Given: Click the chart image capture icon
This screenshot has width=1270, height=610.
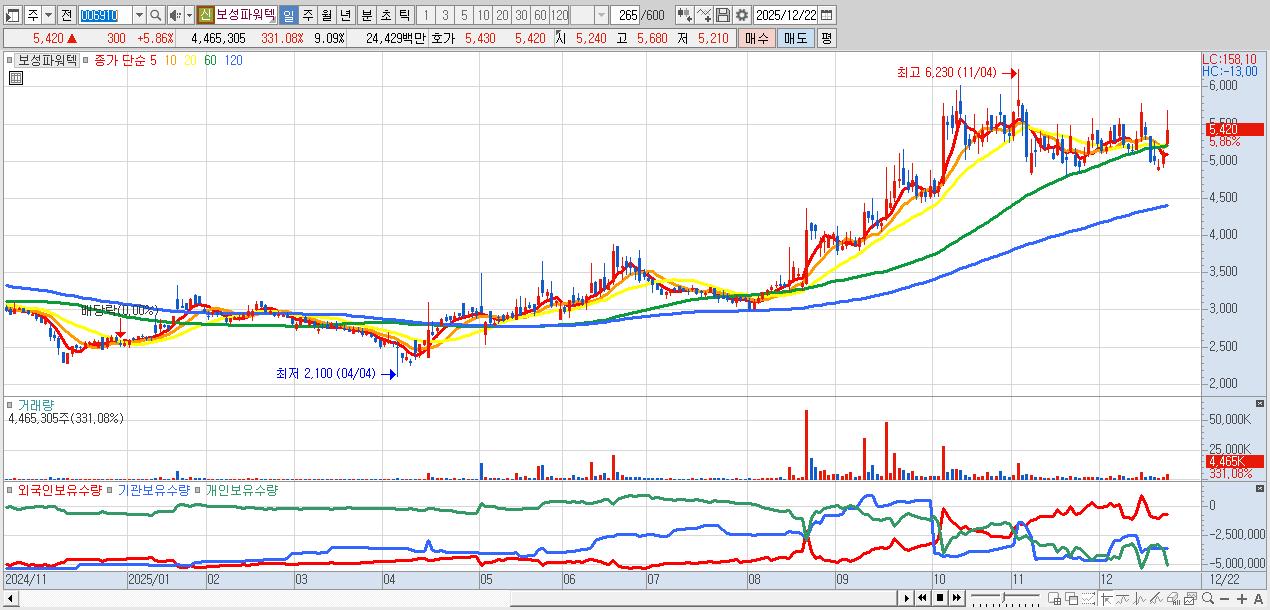Looking at the screenshot, I should (x=1191, y=598).
